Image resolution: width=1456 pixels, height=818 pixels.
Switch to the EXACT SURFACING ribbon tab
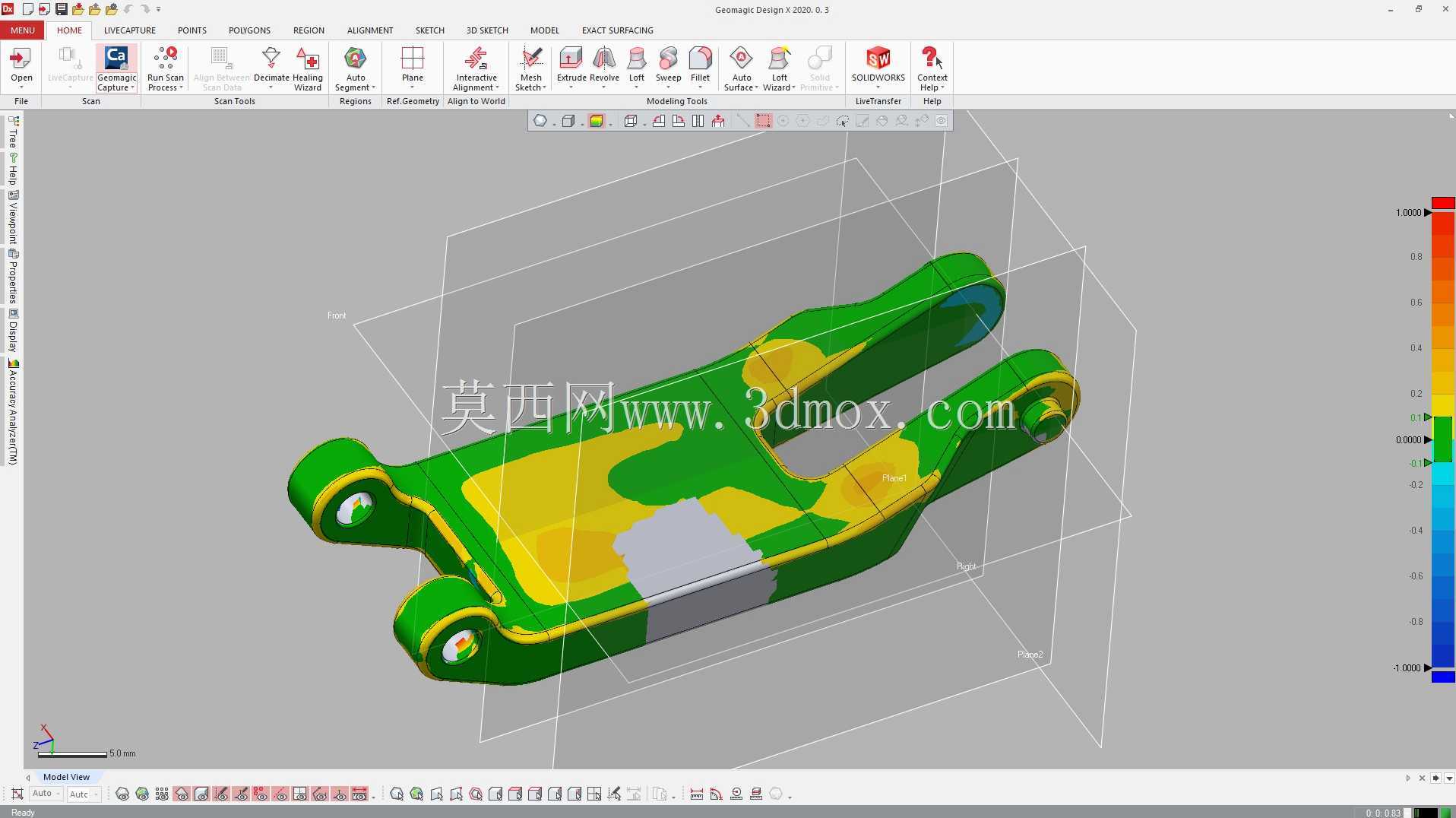(618, 30)
